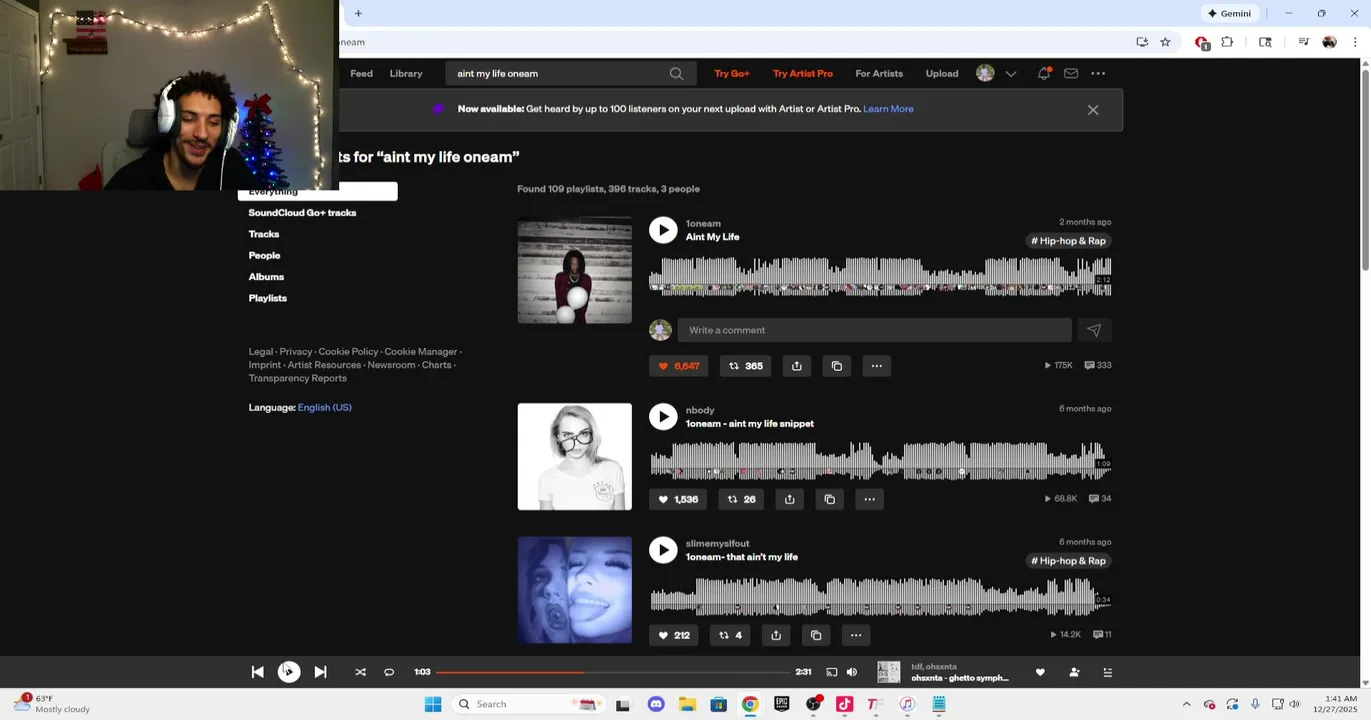1371x720 pixels.
Task: Change language via English (US) link
Action: click(325, 407)
